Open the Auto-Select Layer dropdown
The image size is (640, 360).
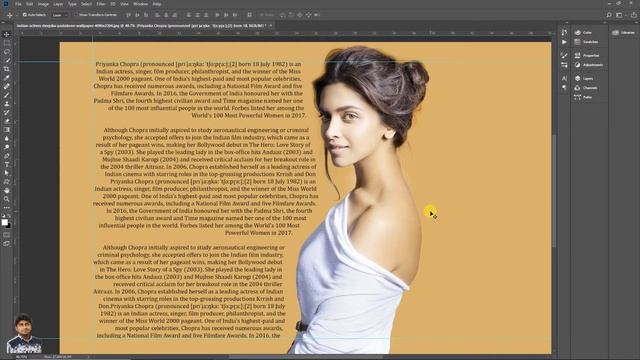[60, 15]
